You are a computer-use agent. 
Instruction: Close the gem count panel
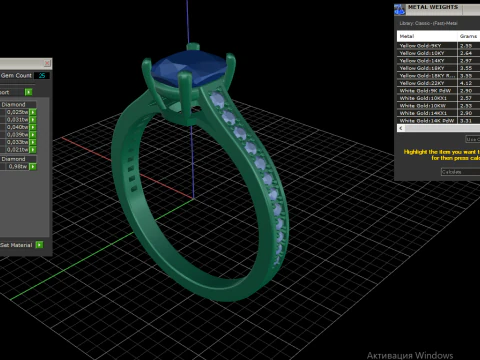pyautogui.click(x=47, y=63)
